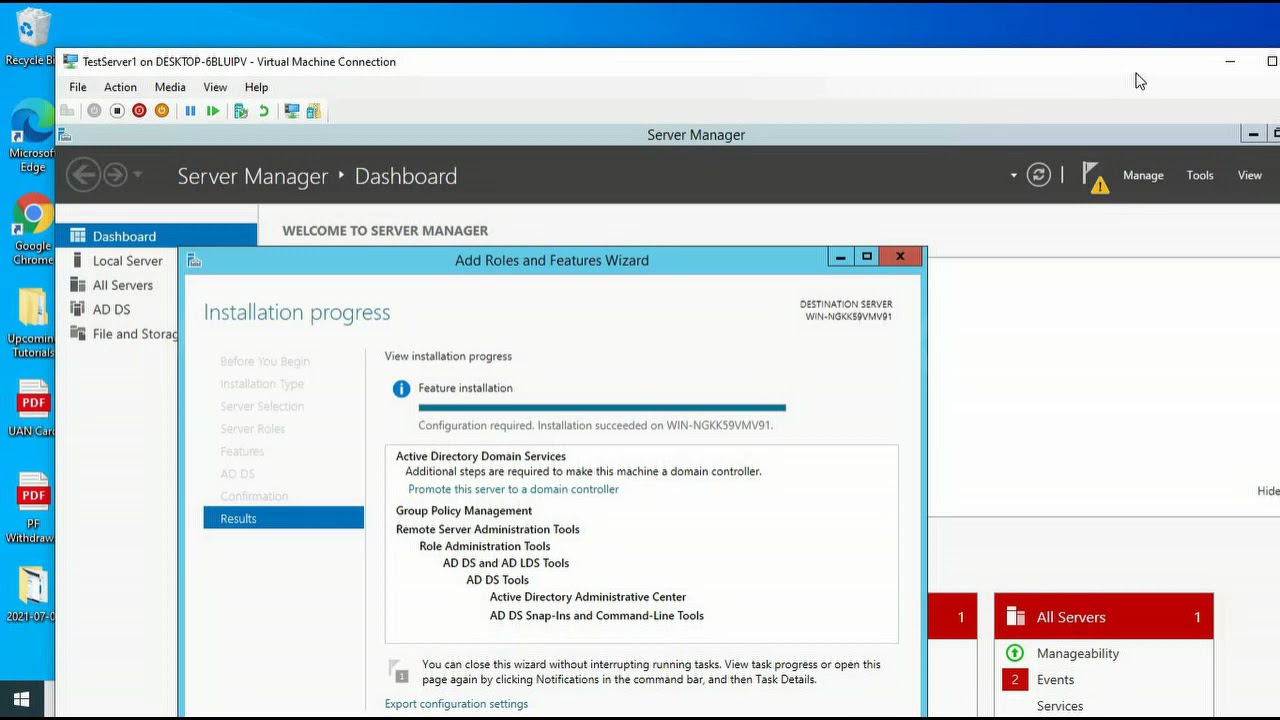Screen dimensions: 1280x720
Task: Open navigation history dropdown arrow
Action: tap(138, 175)
